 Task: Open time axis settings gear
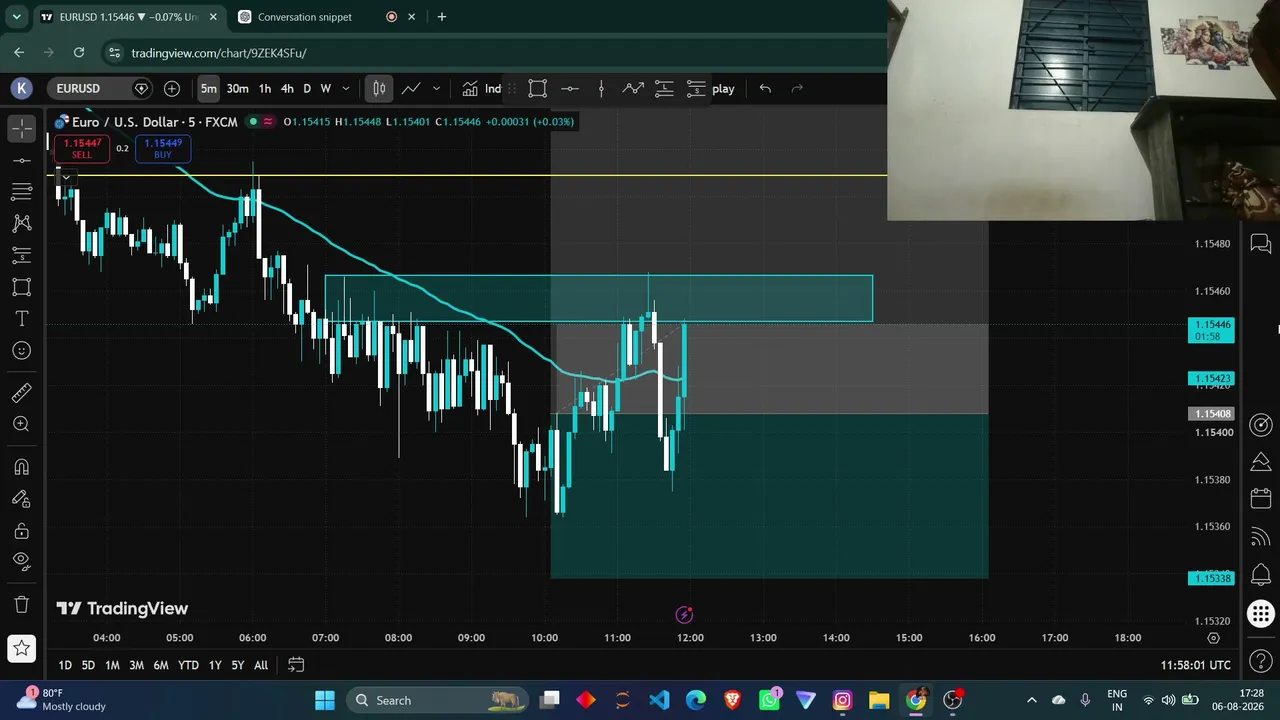click(1214, 638)
